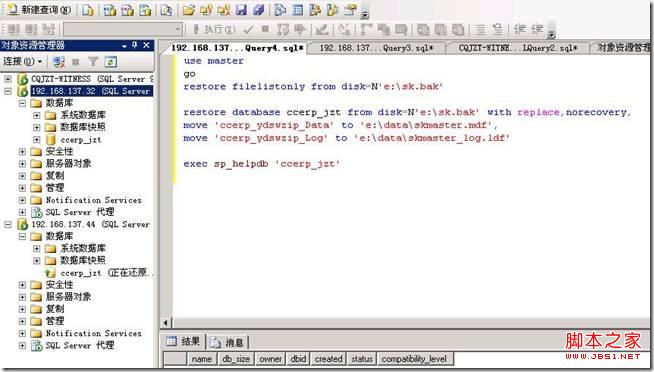Open the available databases combo box
Image resolution: width=654 pixels, height=372 pixels.
[x=123, y=29]
